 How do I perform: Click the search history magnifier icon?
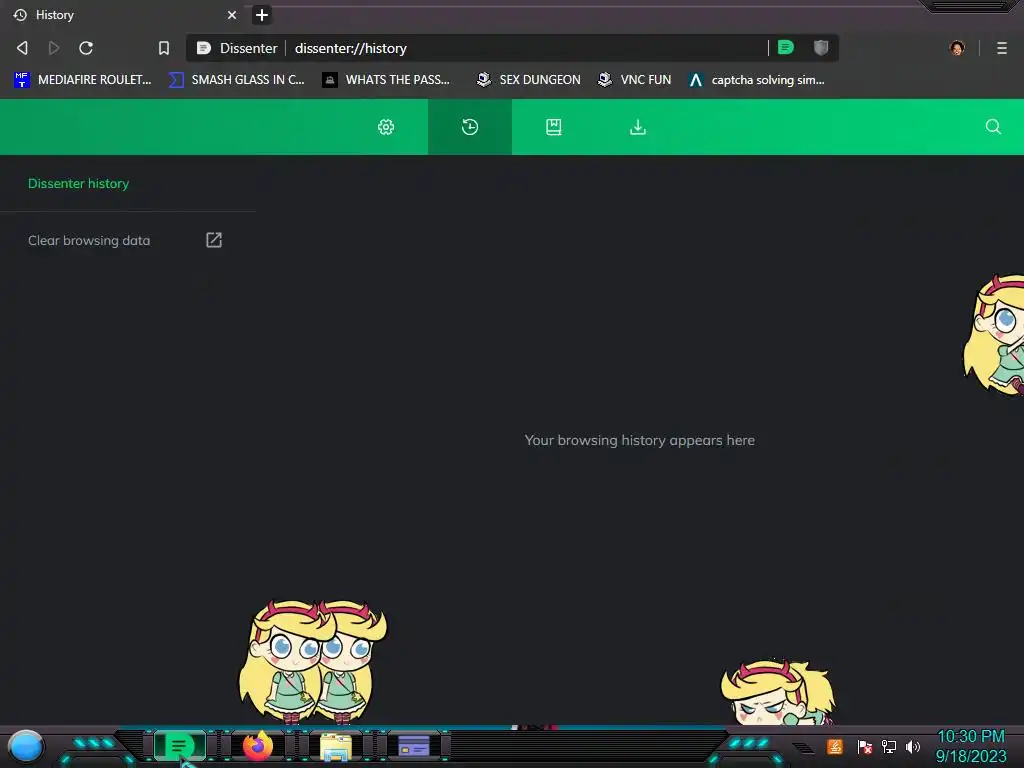[x=993, y=127]
